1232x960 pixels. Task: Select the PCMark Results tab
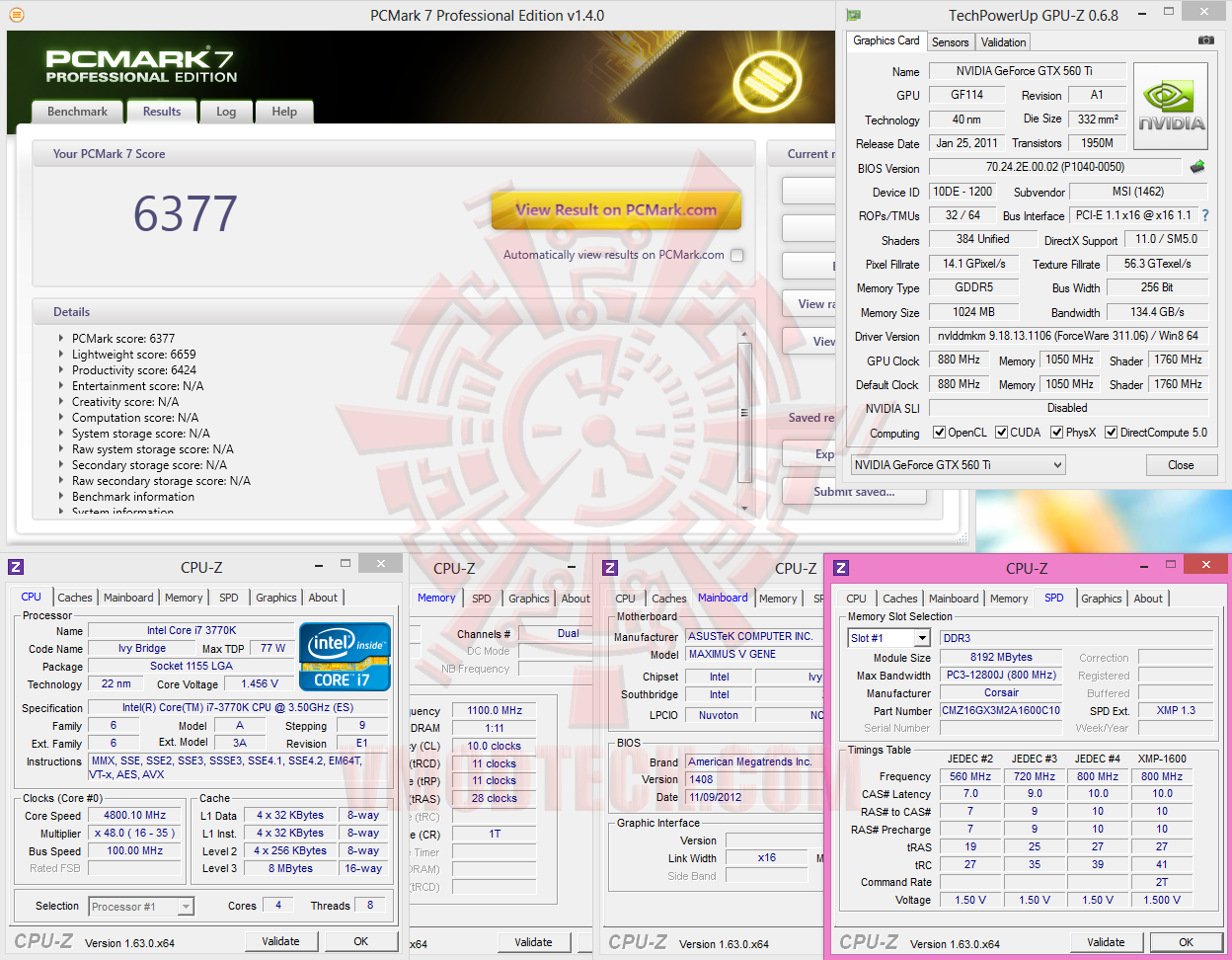(x=162, y=112)
